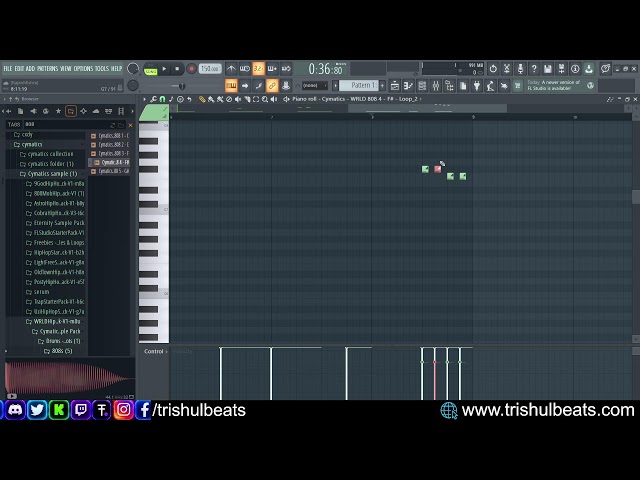Click the red selected note in piano roll
The image size is (640, 480).
(x=438, y=169)
